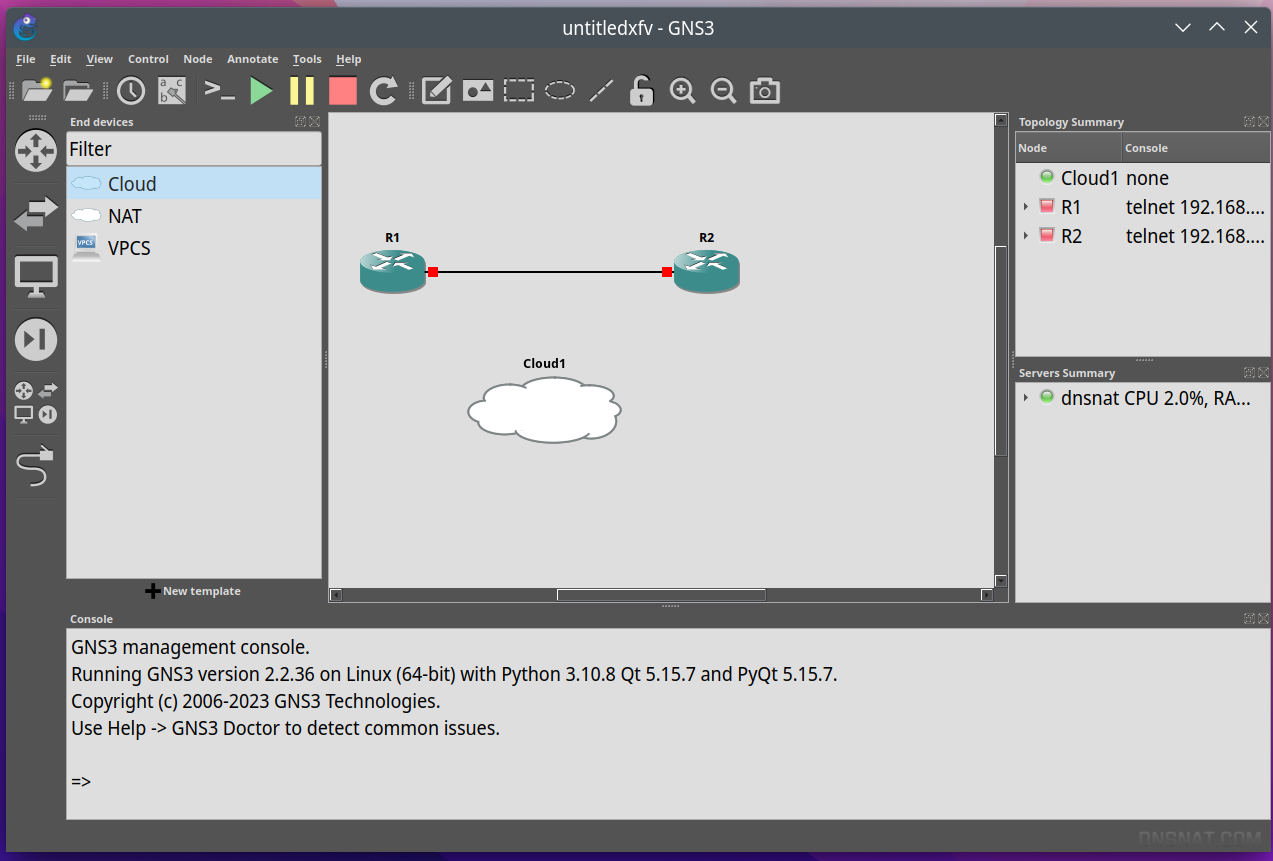Sort by Console column header
The image size is (1273, 861).
[1196, 148]
